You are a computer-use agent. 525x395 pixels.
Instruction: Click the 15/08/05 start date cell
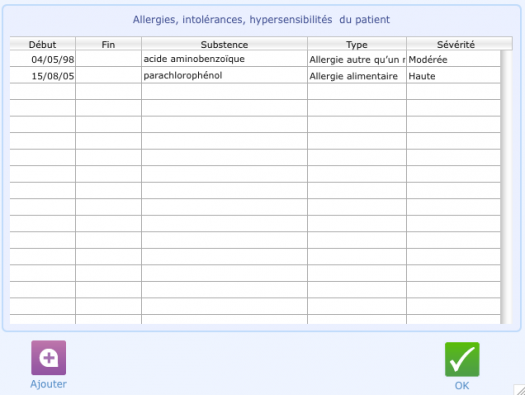pyautogui.click(x=43, y=76)
